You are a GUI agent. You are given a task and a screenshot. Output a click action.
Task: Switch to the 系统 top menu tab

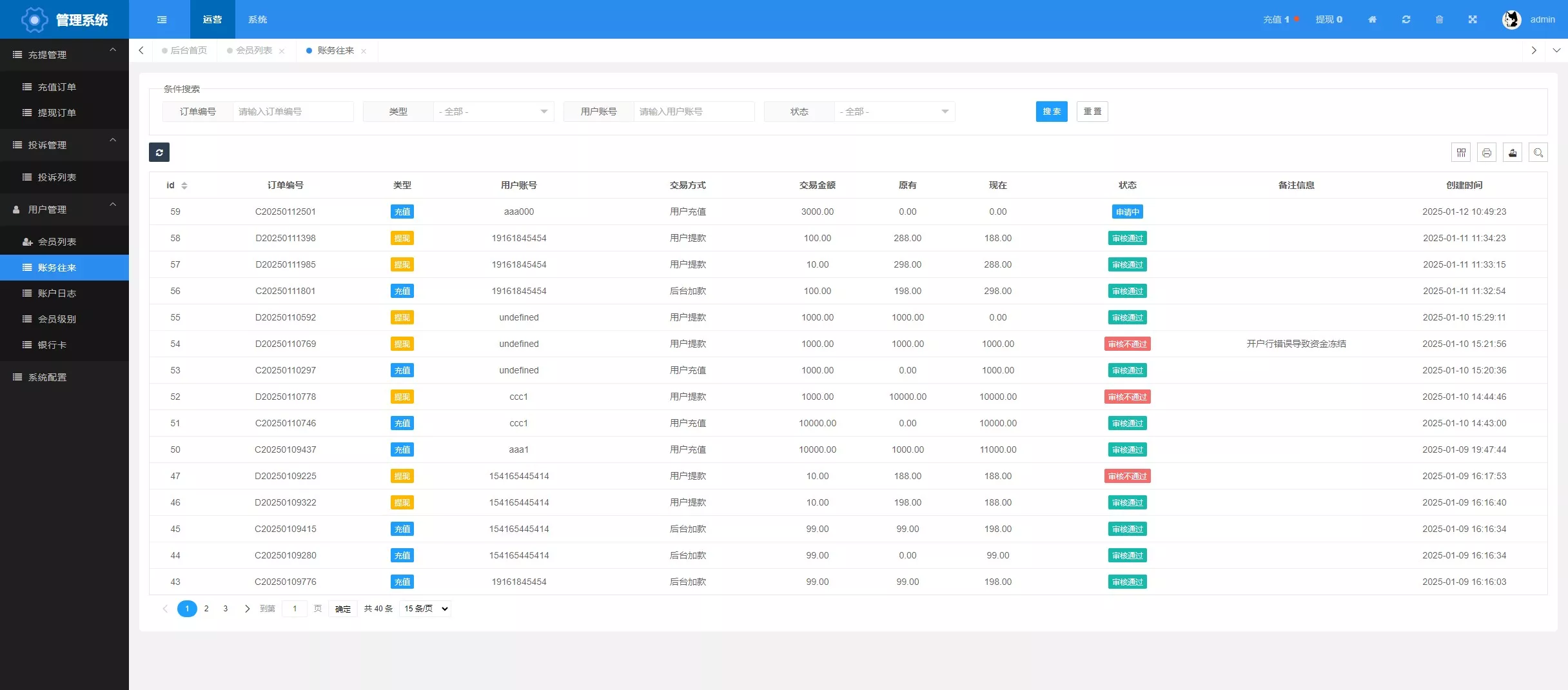pos(257,19)
